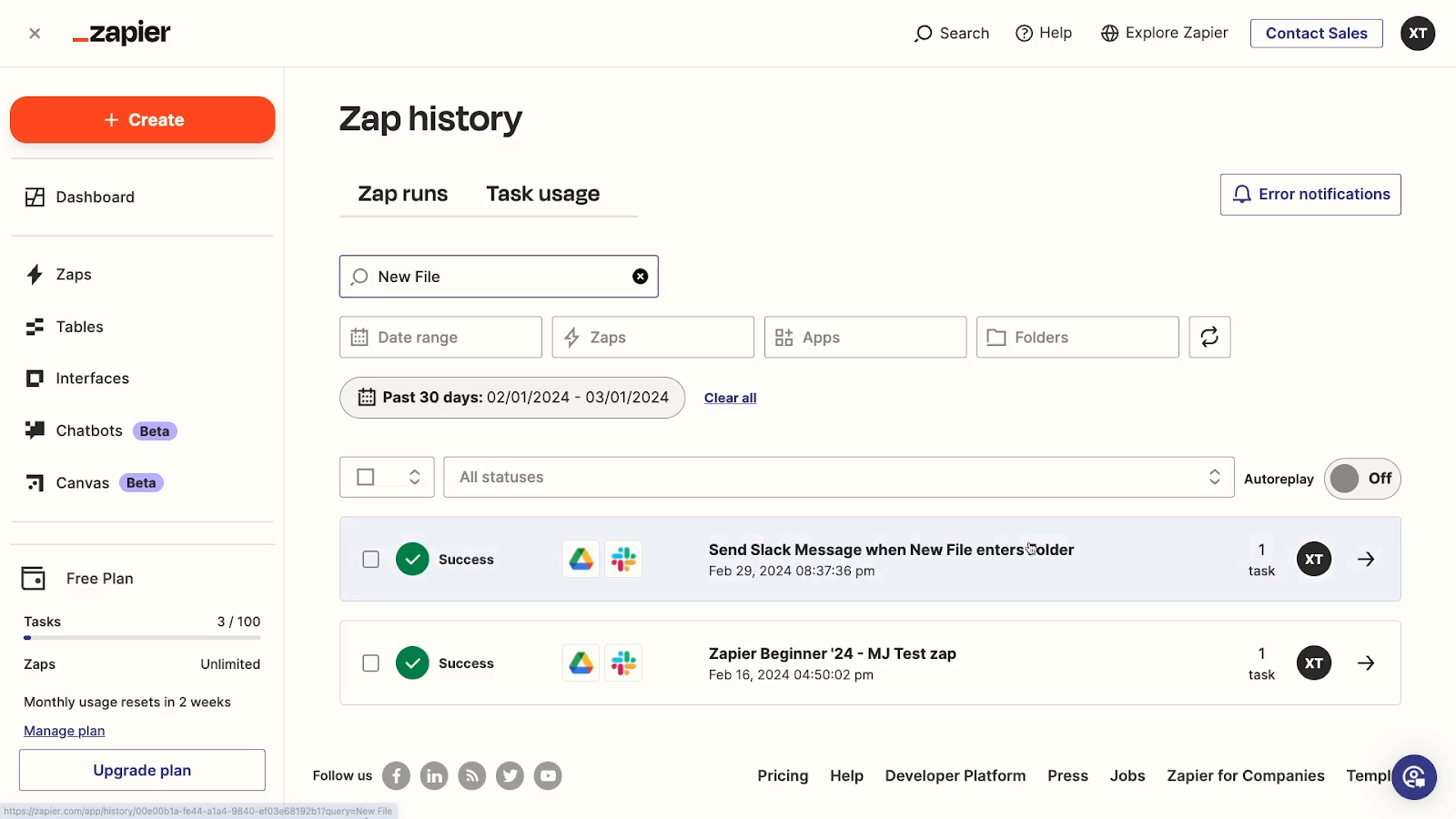The height and width of the screenshot is (819, 1456).
Task: Open the Zaps filter dropdown
Action: (x=652, y=338)
